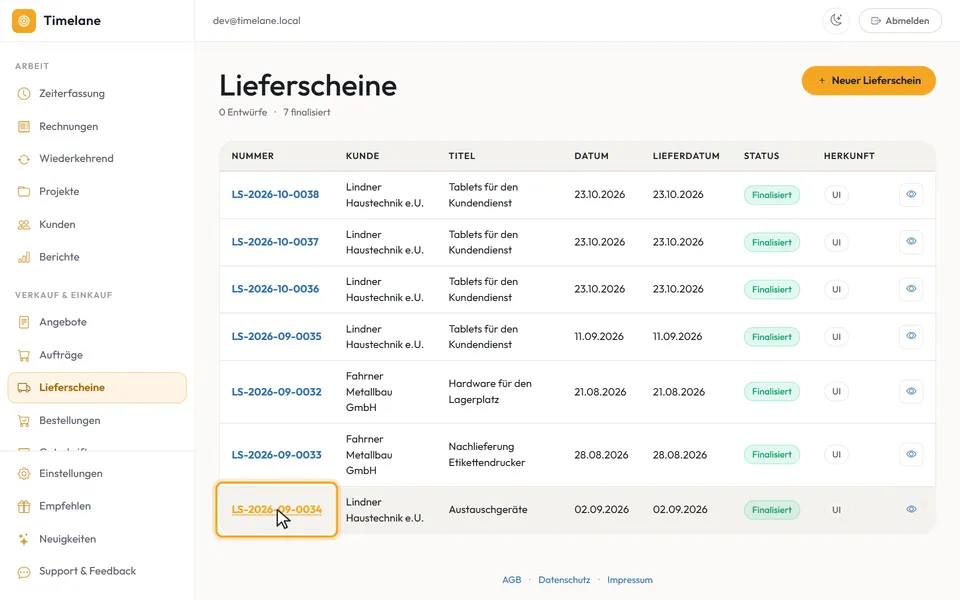Screen dimensions: 960x600
Task: Open the AGB footer link
Action: point(511,580)
